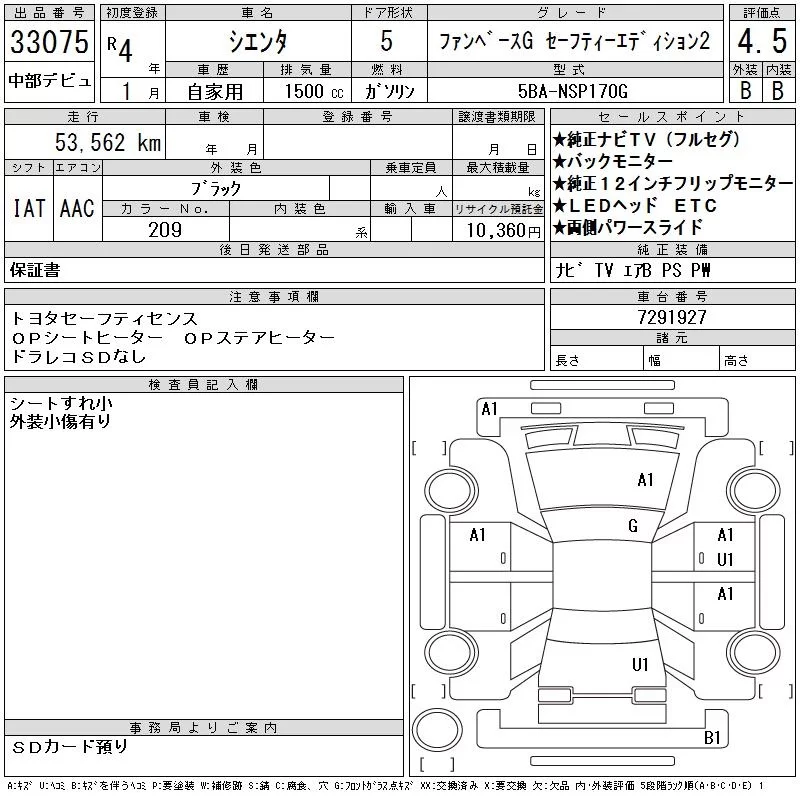Click the car name シエンタ

pos(258,41)
